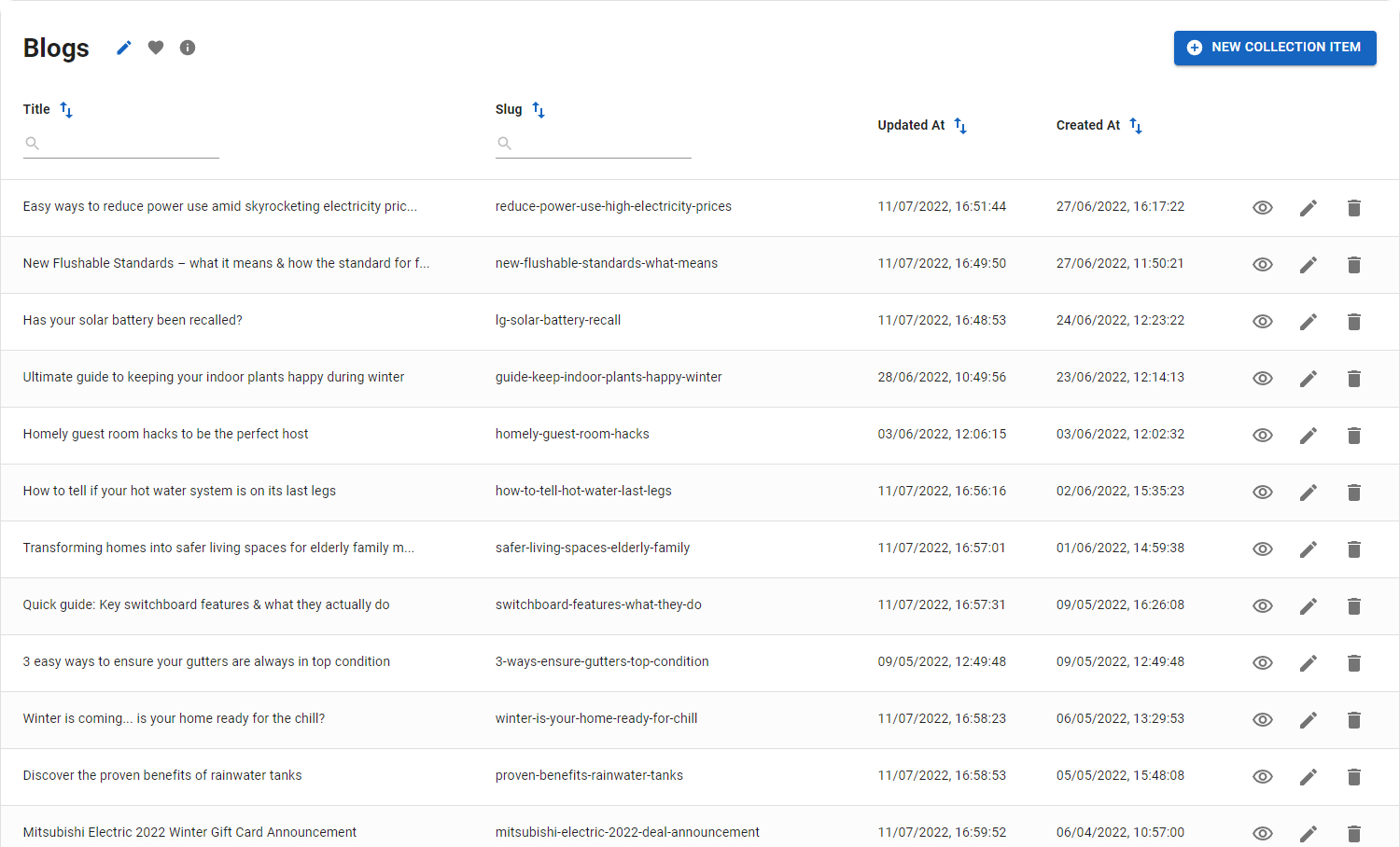Screen dimensions: 1400x847
Task: Click title 'Discover the proven benefits of rainwater tanks'
Action: click(162, 775)
